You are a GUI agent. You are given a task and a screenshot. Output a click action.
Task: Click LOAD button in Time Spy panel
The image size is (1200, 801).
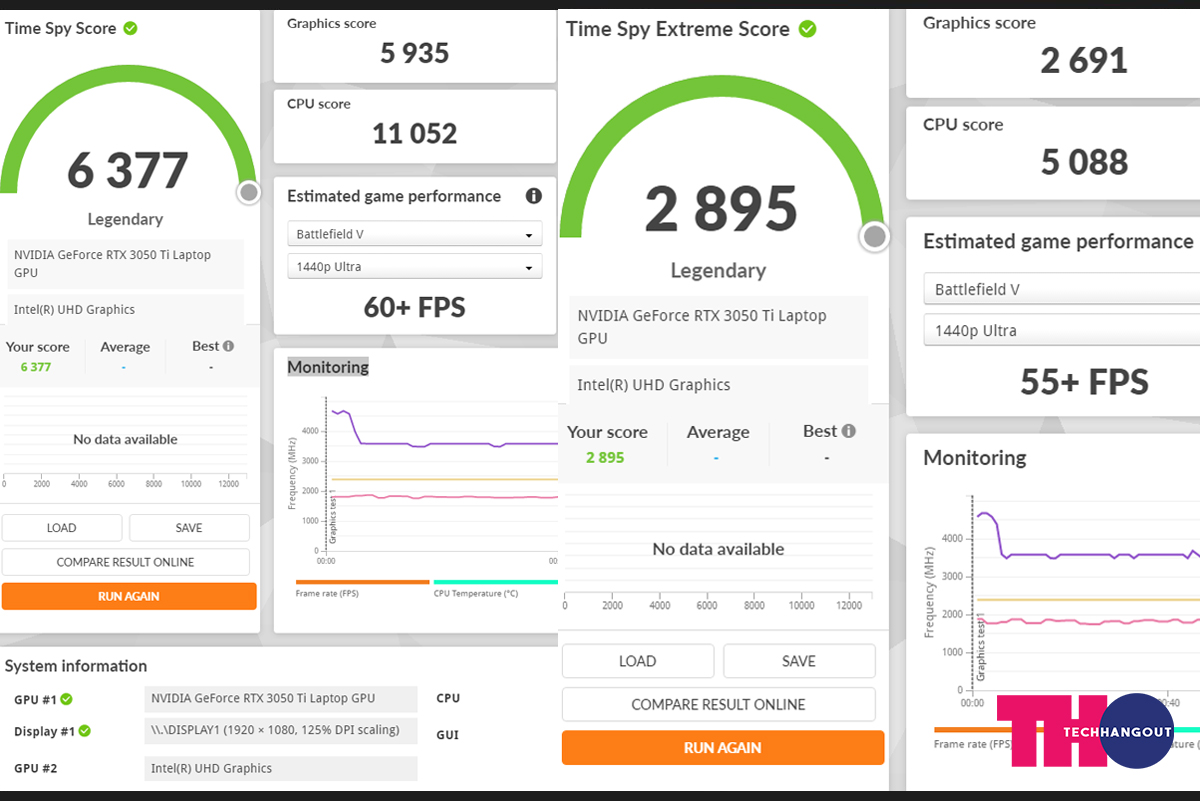(62, 528)
